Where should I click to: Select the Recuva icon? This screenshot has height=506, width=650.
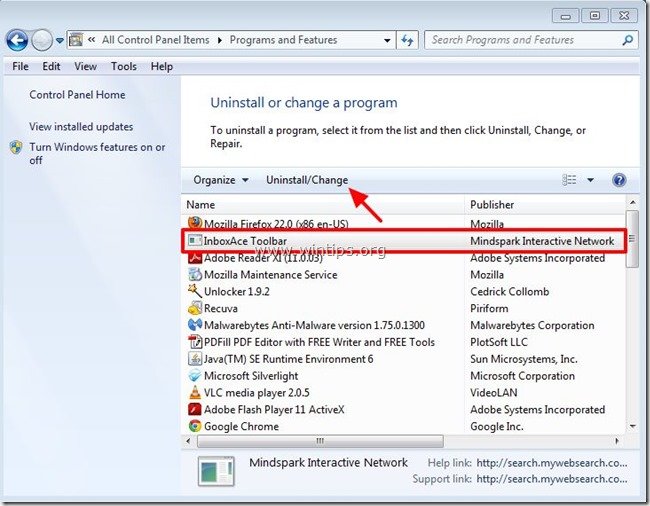(x=195, y=308)
